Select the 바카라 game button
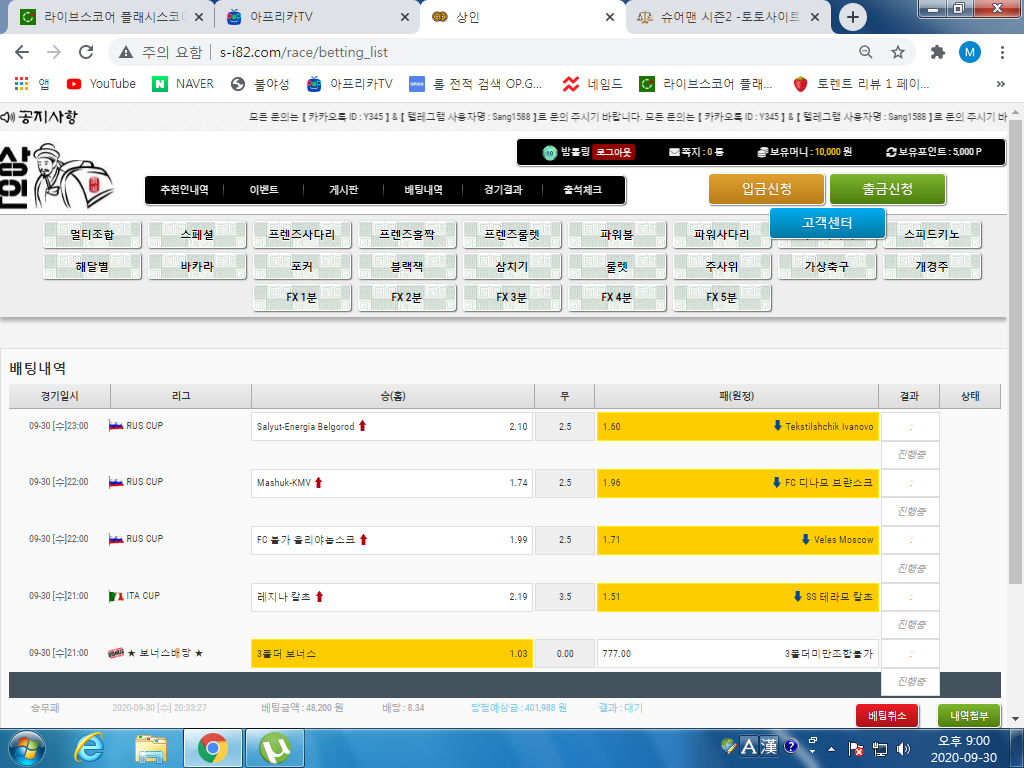The image size is (1024, 768). 197,267
